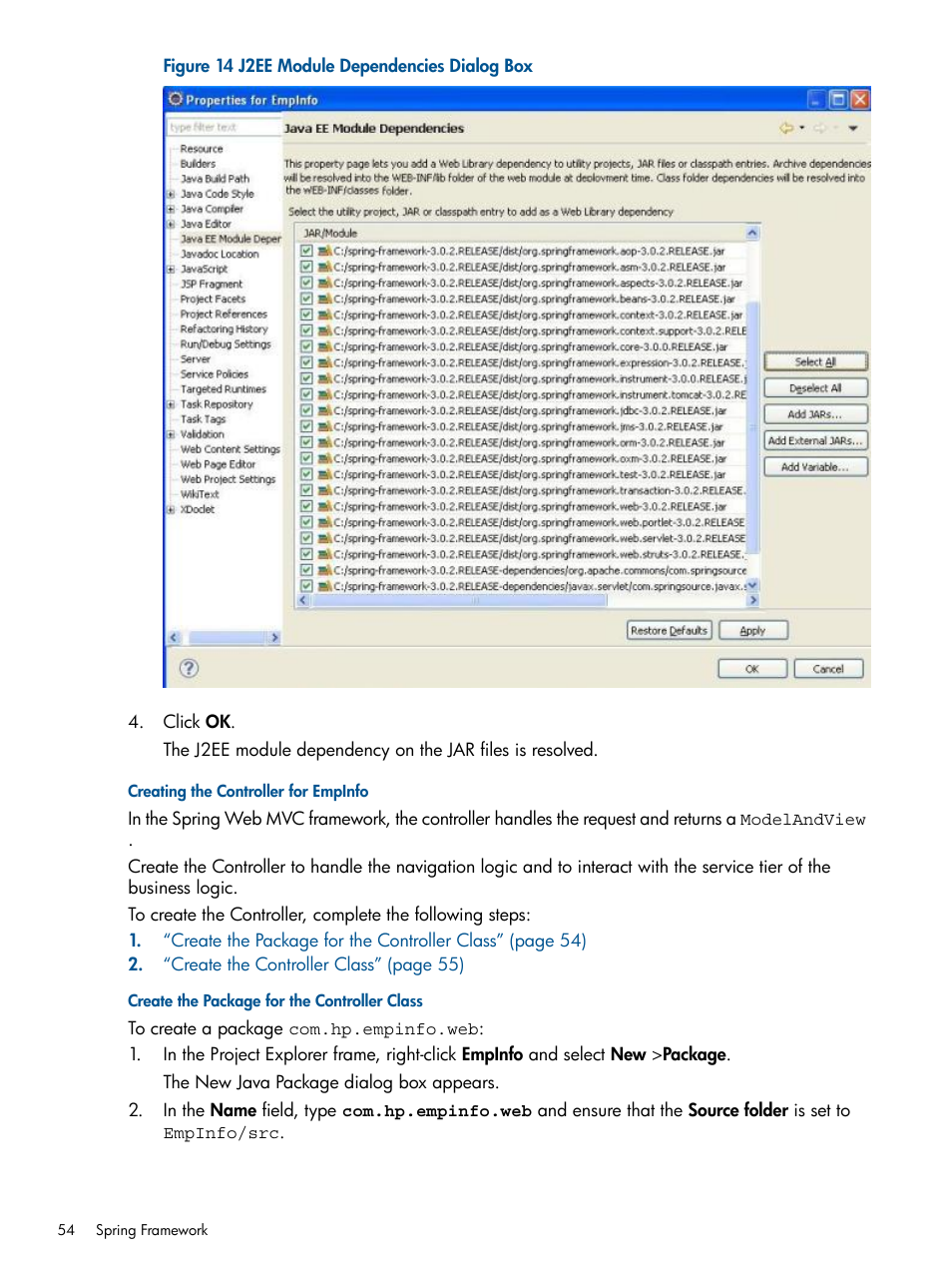
Task: Click the JAR icon of test-3.0.2.RELEASE.jar
Action: (324, 474)
